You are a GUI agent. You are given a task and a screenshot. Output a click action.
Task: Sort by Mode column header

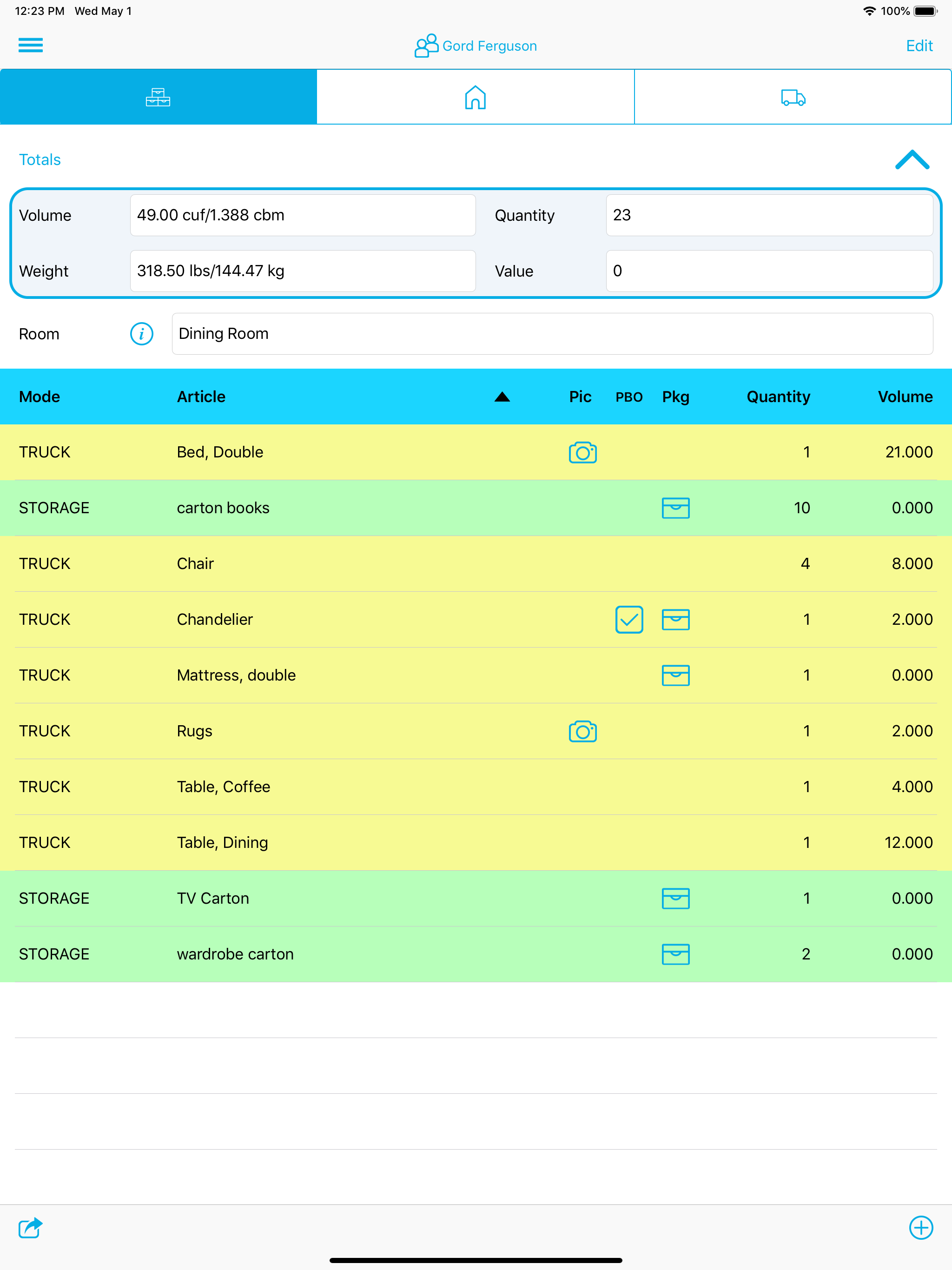click(x=40, y=397)
